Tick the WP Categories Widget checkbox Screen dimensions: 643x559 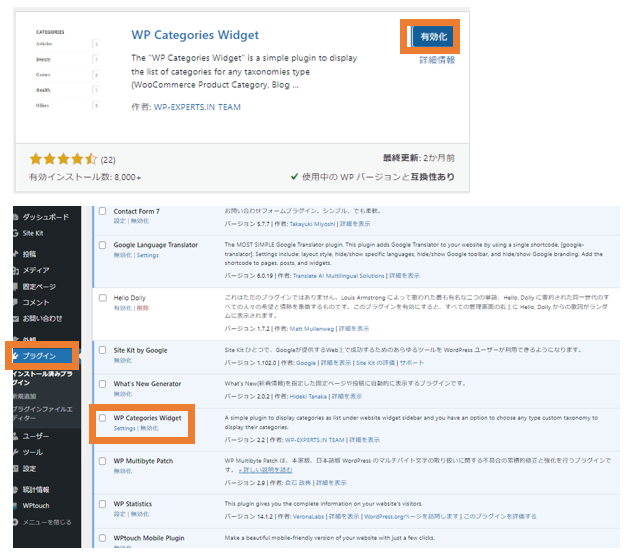(x=101, y=418)
